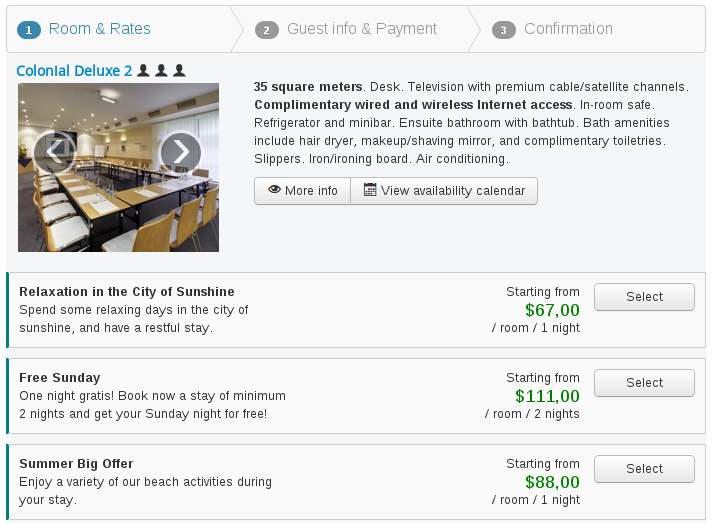Click the first guest occupancy person icon

143,71
